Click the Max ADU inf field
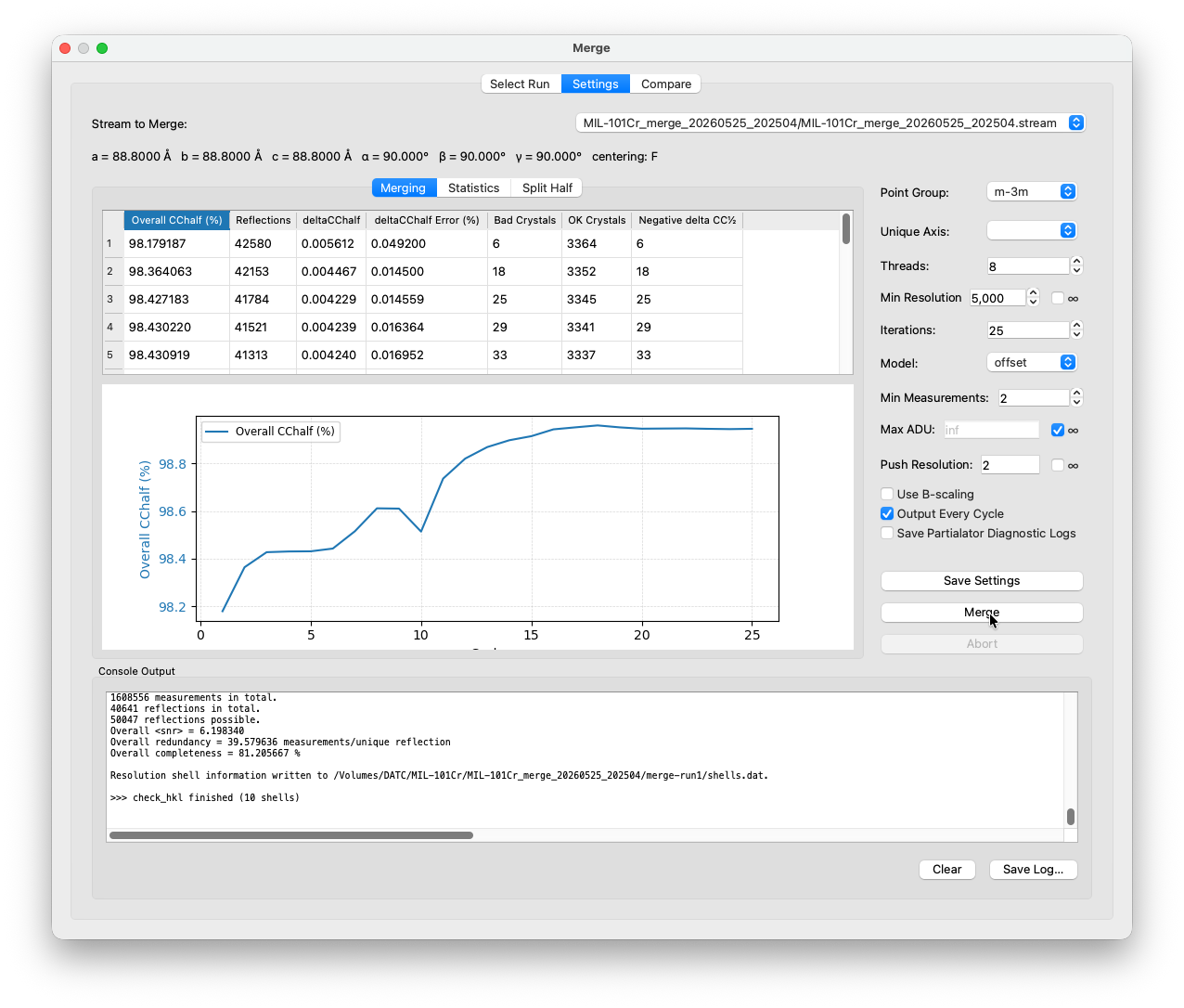The height and width of the screenshot is (1008, 1184). (x=991, y=430)
